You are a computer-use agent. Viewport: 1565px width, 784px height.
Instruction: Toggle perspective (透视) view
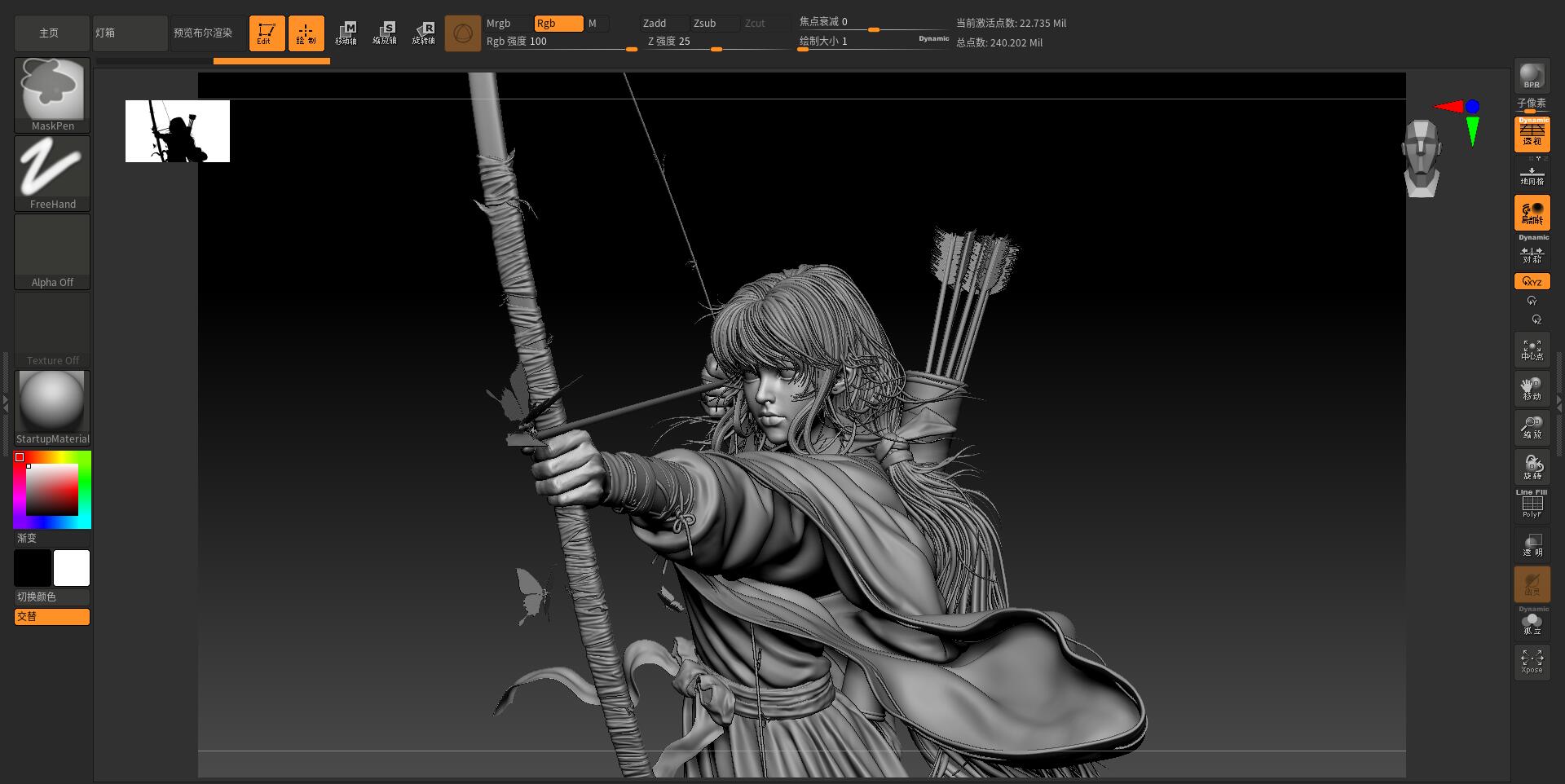(1532, 134)
